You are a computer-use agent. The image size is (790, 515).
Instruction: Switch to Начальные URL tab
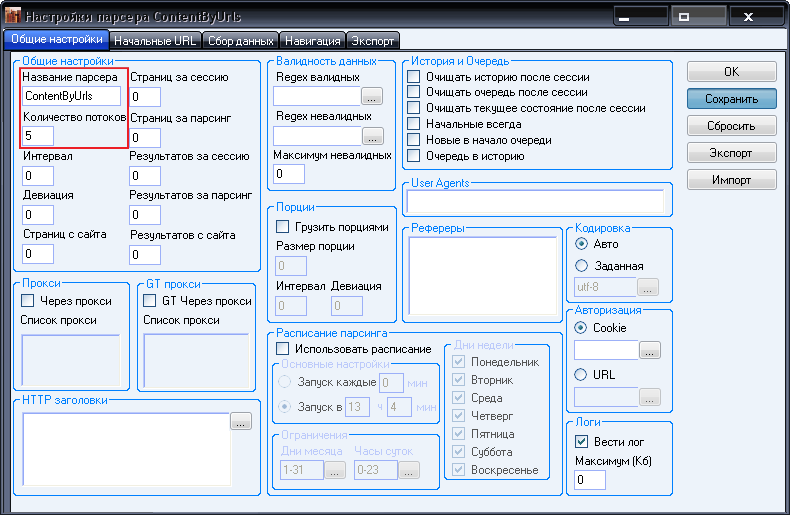[x=155, y=41]
